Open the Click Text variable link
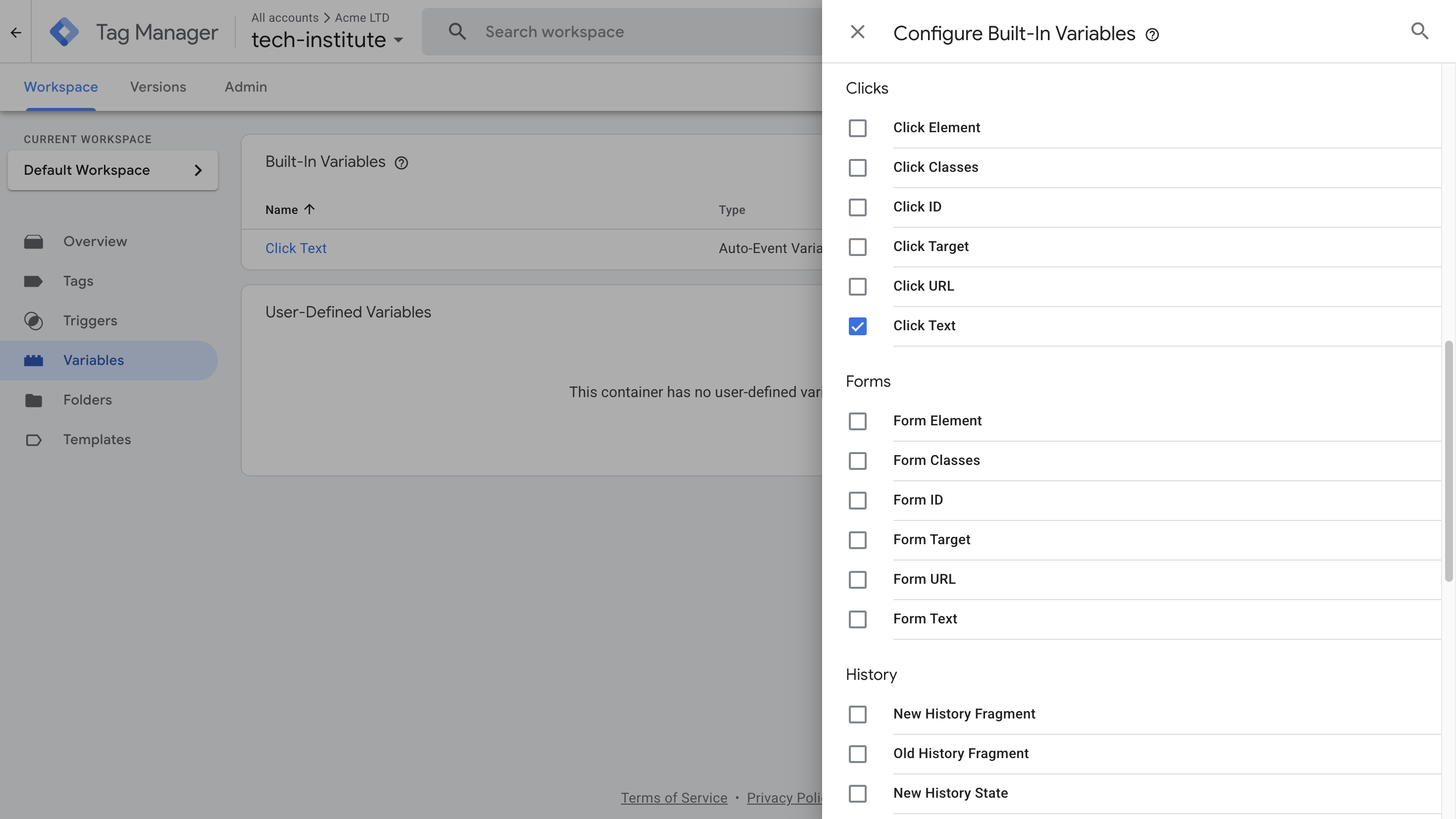This screenshot has width=1456, height=819. tap(296, 248)
